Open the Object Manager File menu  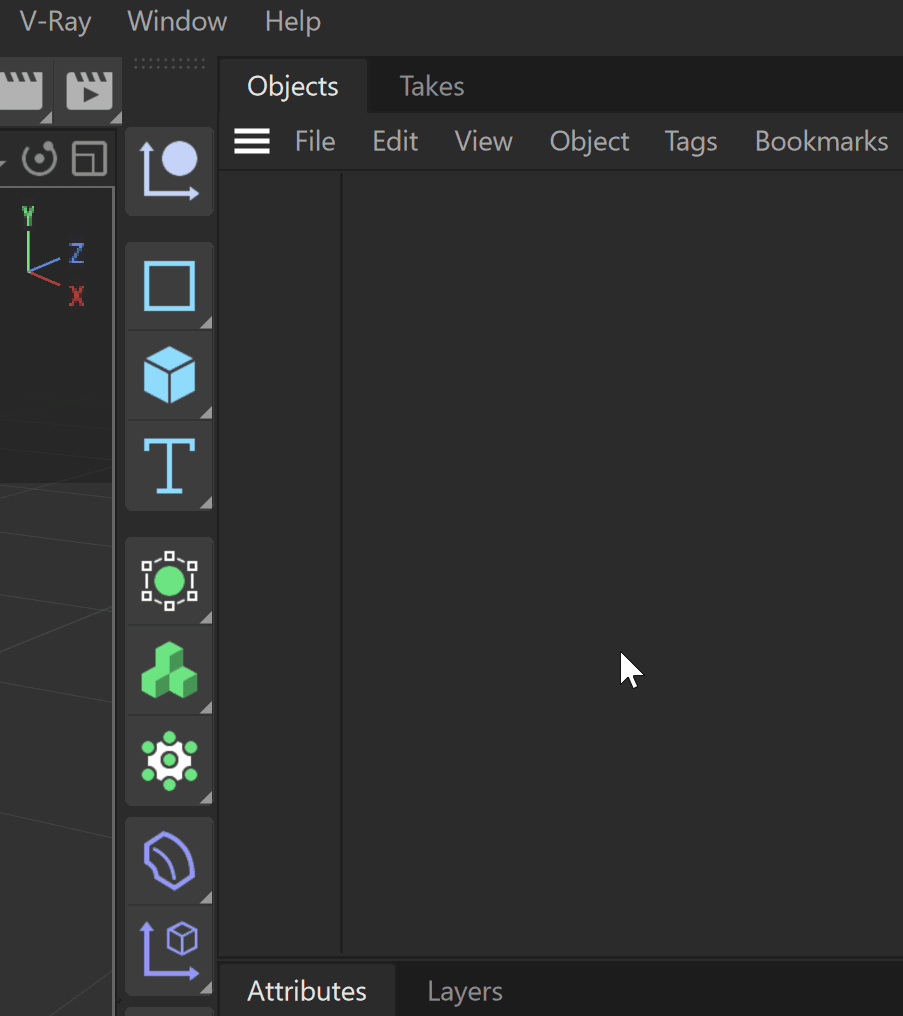tap(315, 141)
